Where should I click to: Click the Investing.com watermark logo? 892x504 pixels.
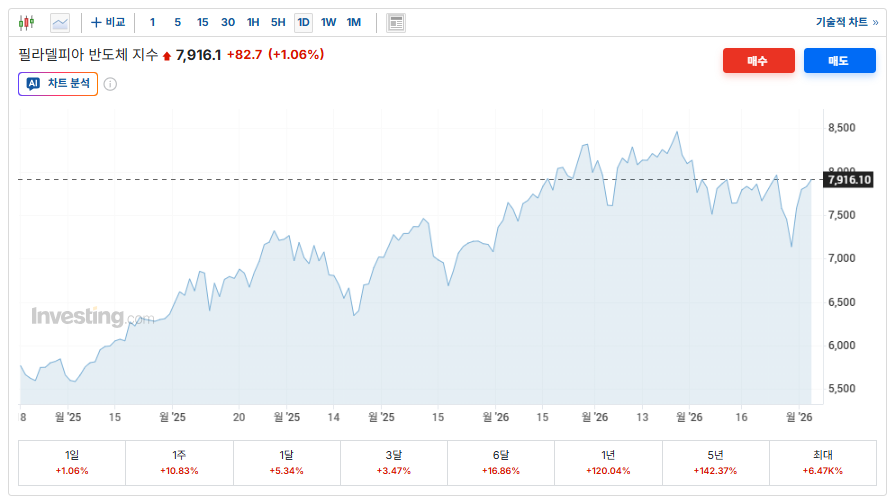(92, 317)
